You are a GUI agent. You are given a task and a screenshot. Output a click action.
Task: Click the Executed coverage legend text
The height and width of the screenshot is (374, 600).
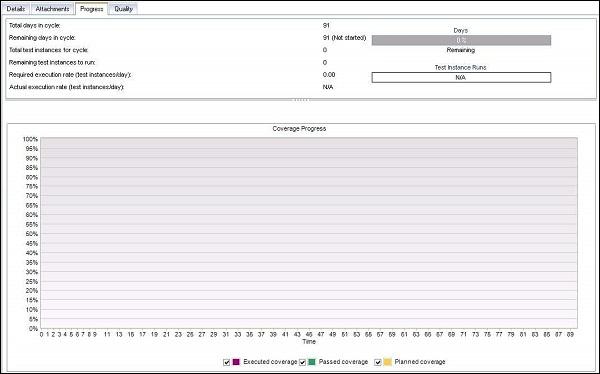point(270,362)
